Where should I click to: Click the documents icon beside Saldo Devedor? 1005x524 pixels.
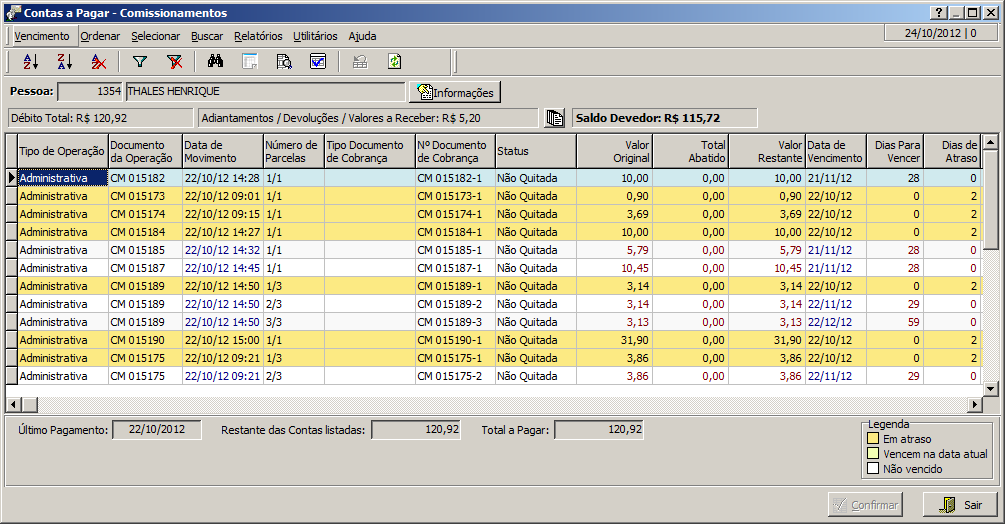554,118
